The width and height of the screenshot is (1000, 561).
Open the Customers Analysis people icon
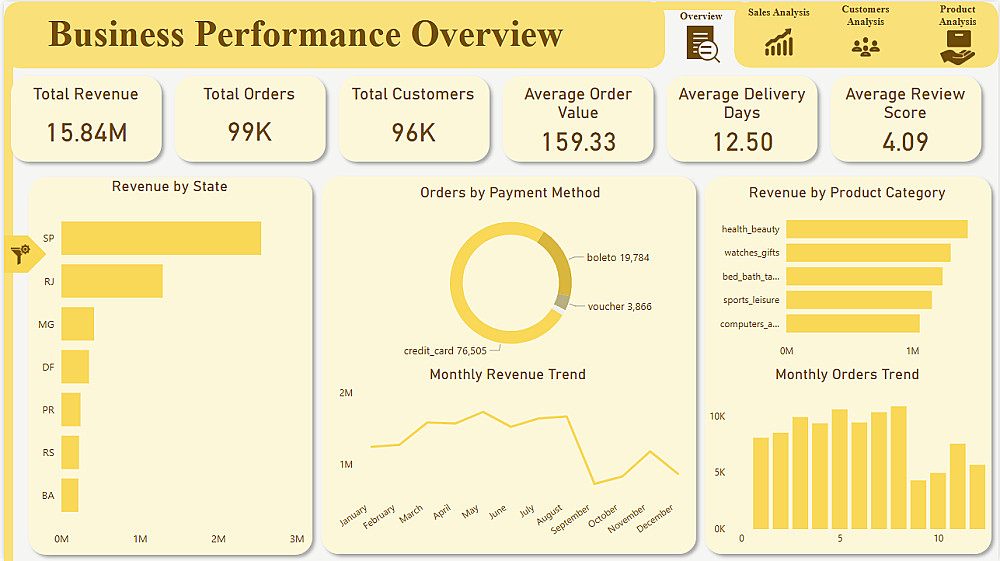tap(865, 47)
